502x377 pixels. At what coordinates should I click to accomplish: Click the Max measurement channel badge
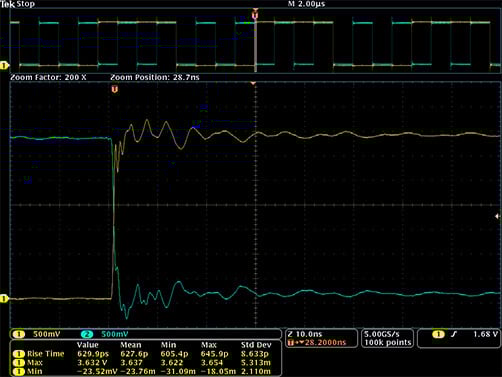(19, 362)
